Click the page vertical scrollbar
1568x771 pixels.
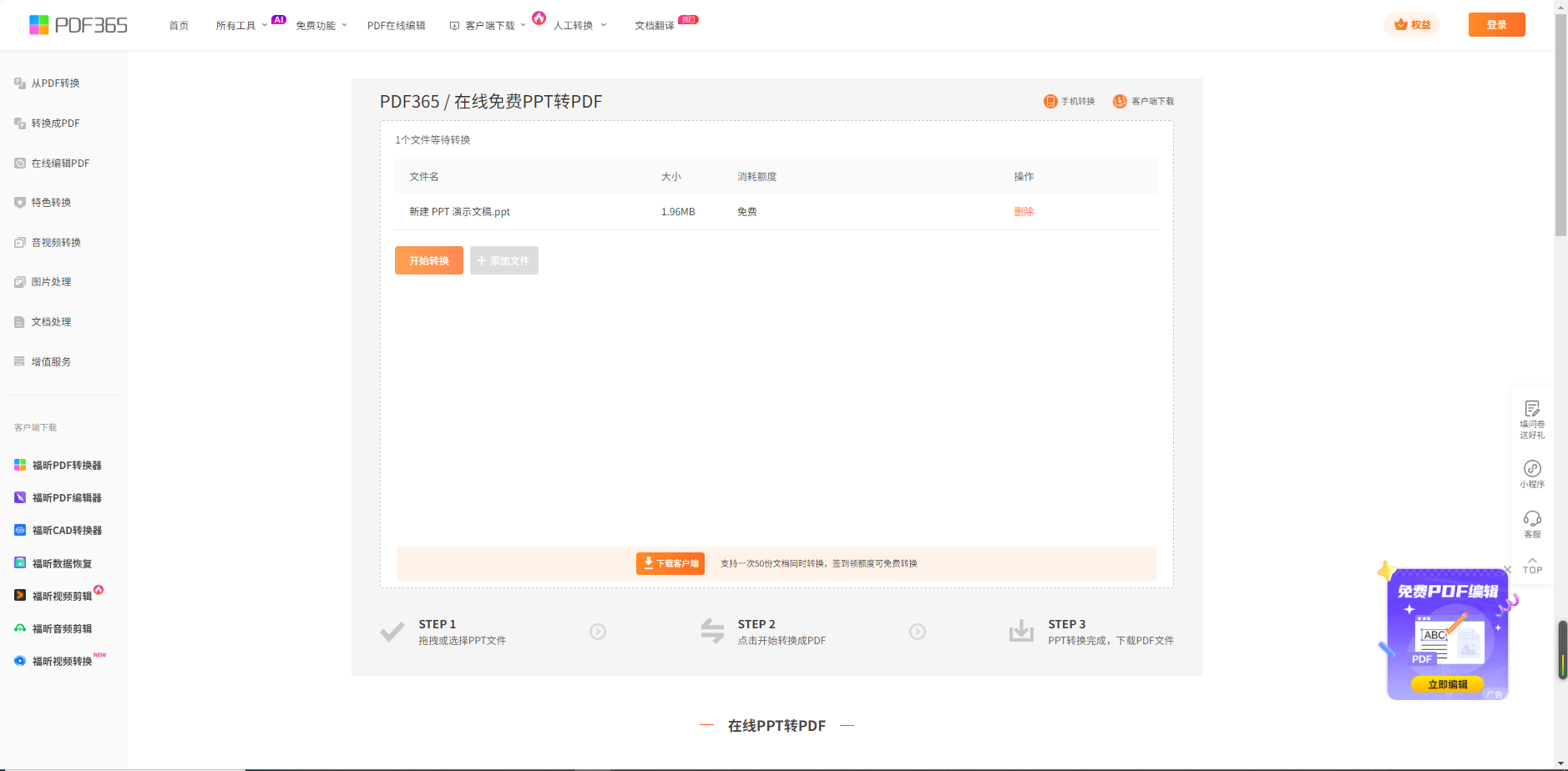(x=1560, y=125)
